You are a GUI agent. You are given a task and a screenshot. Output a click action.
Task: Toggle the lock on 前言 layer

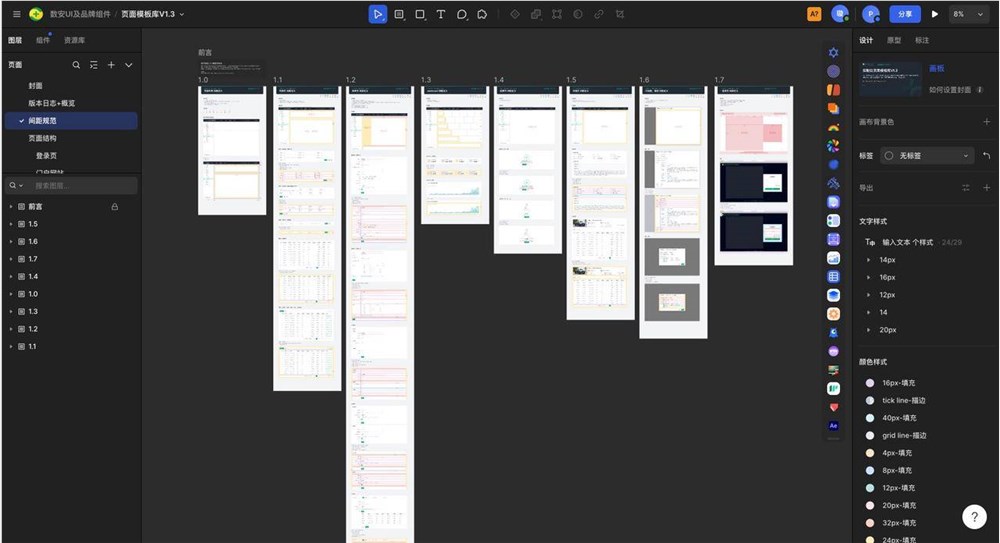click(x=115, y=207)
